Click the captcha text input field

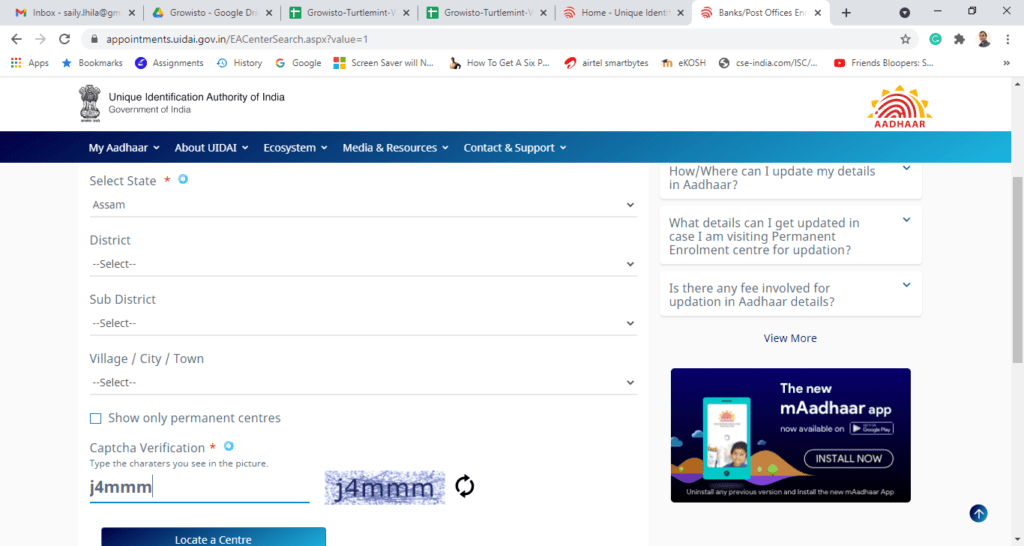199,488
